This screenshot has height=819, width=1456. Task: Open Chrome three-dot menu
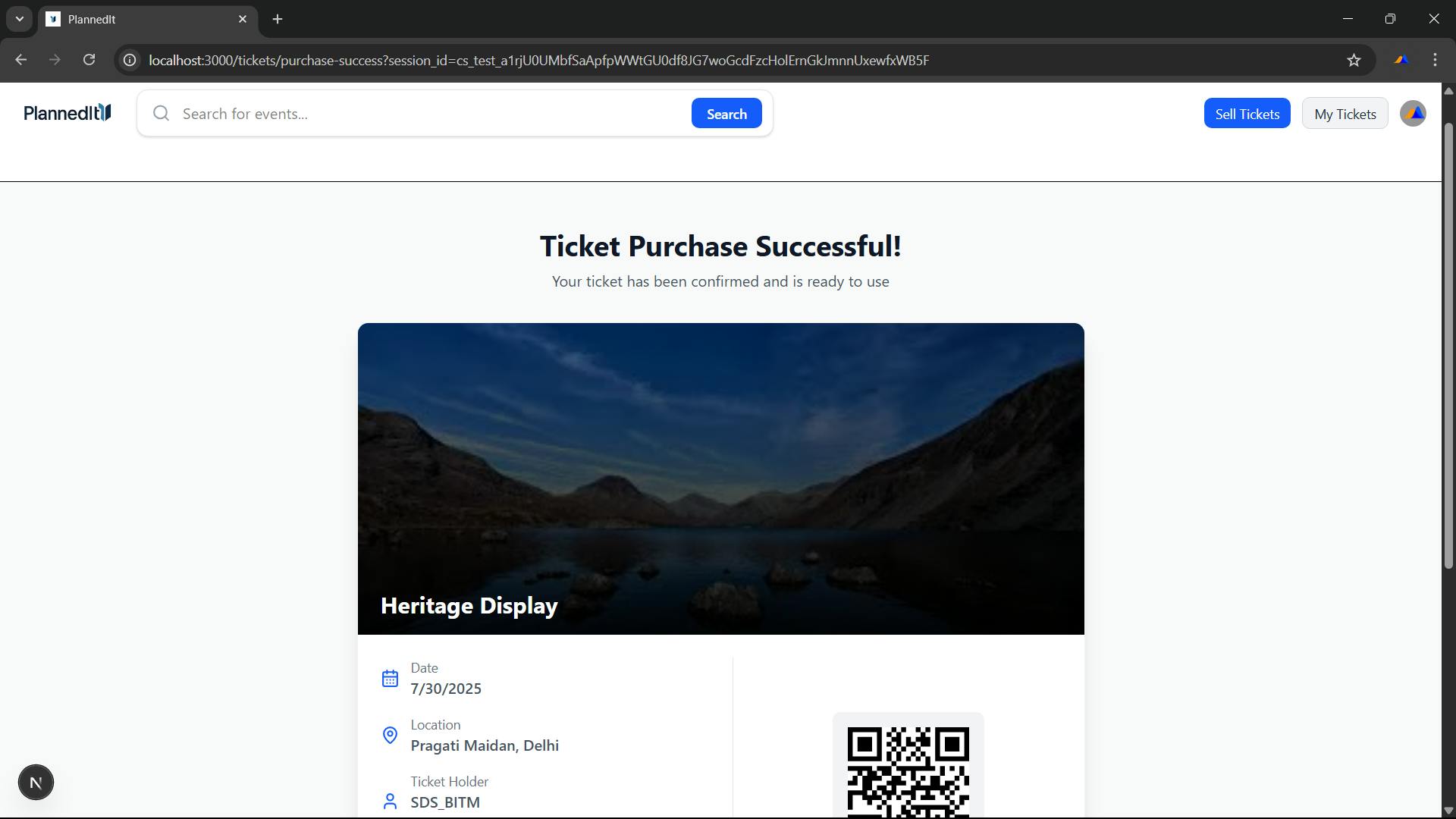pyautogui.click(x=1435, y=60)
